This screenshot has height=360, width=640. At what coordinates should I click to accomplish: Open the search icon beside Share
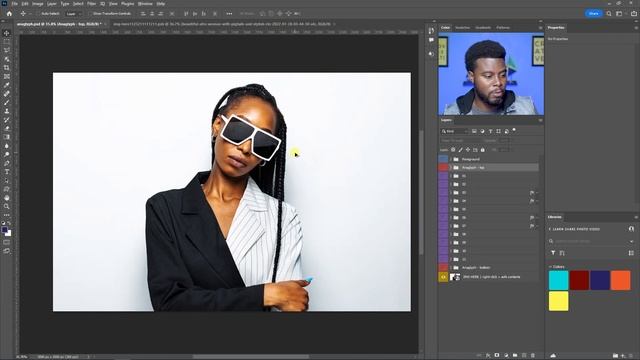pyautogui.click(x=609, y=13)
